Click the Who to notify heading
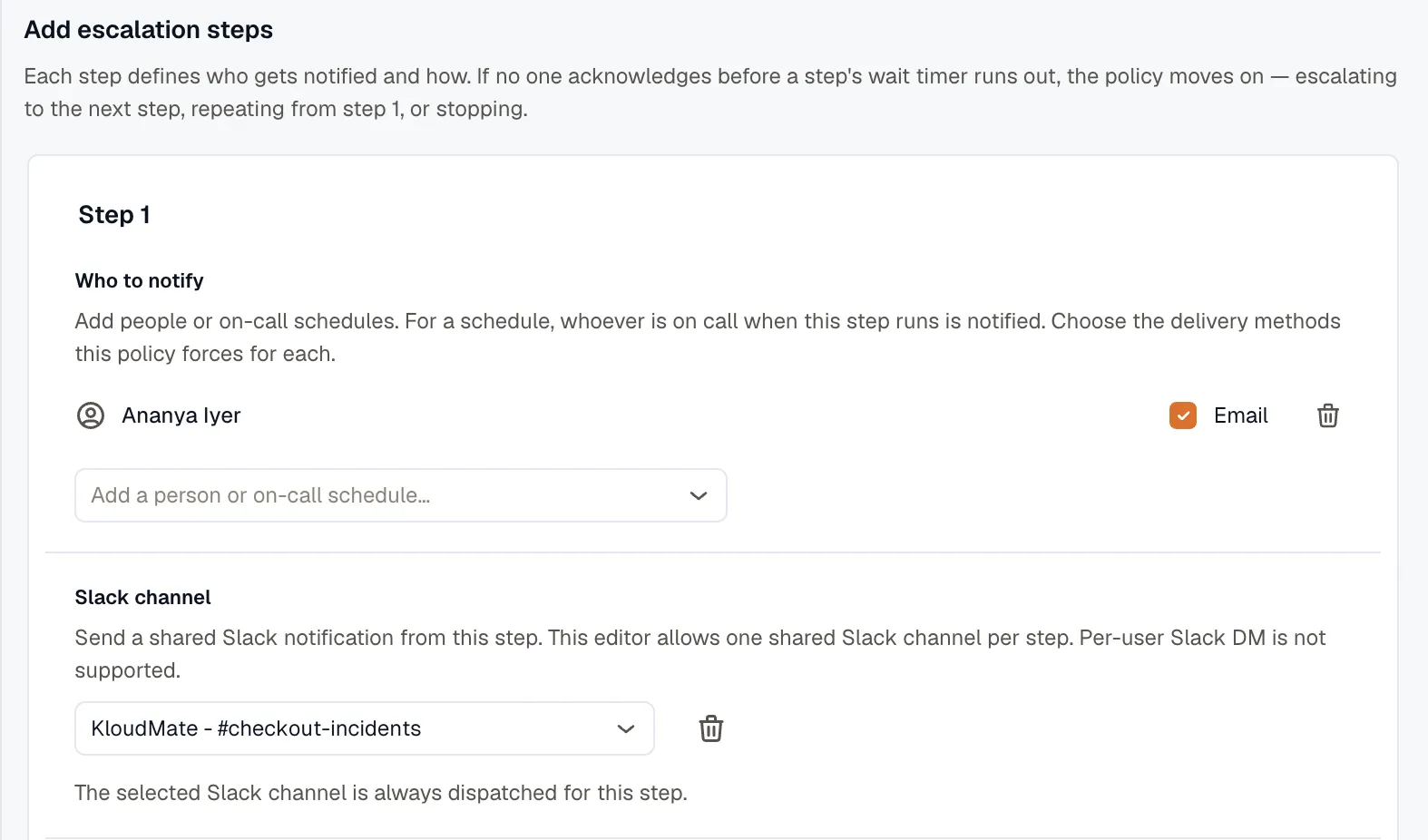This screenshot has width=1428, height=840. [140, 281]
